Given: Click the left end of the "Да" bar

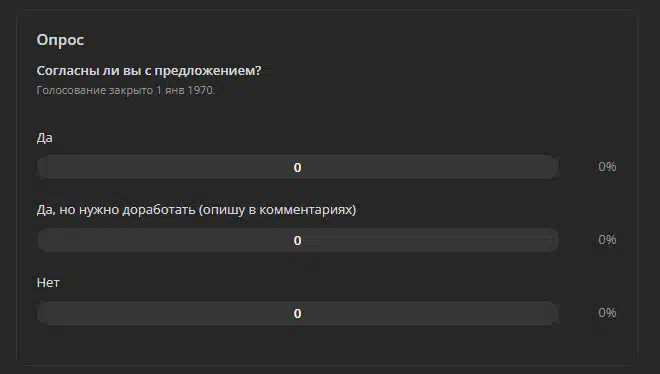Looking at the screenshot, I should tap(46, 167).
